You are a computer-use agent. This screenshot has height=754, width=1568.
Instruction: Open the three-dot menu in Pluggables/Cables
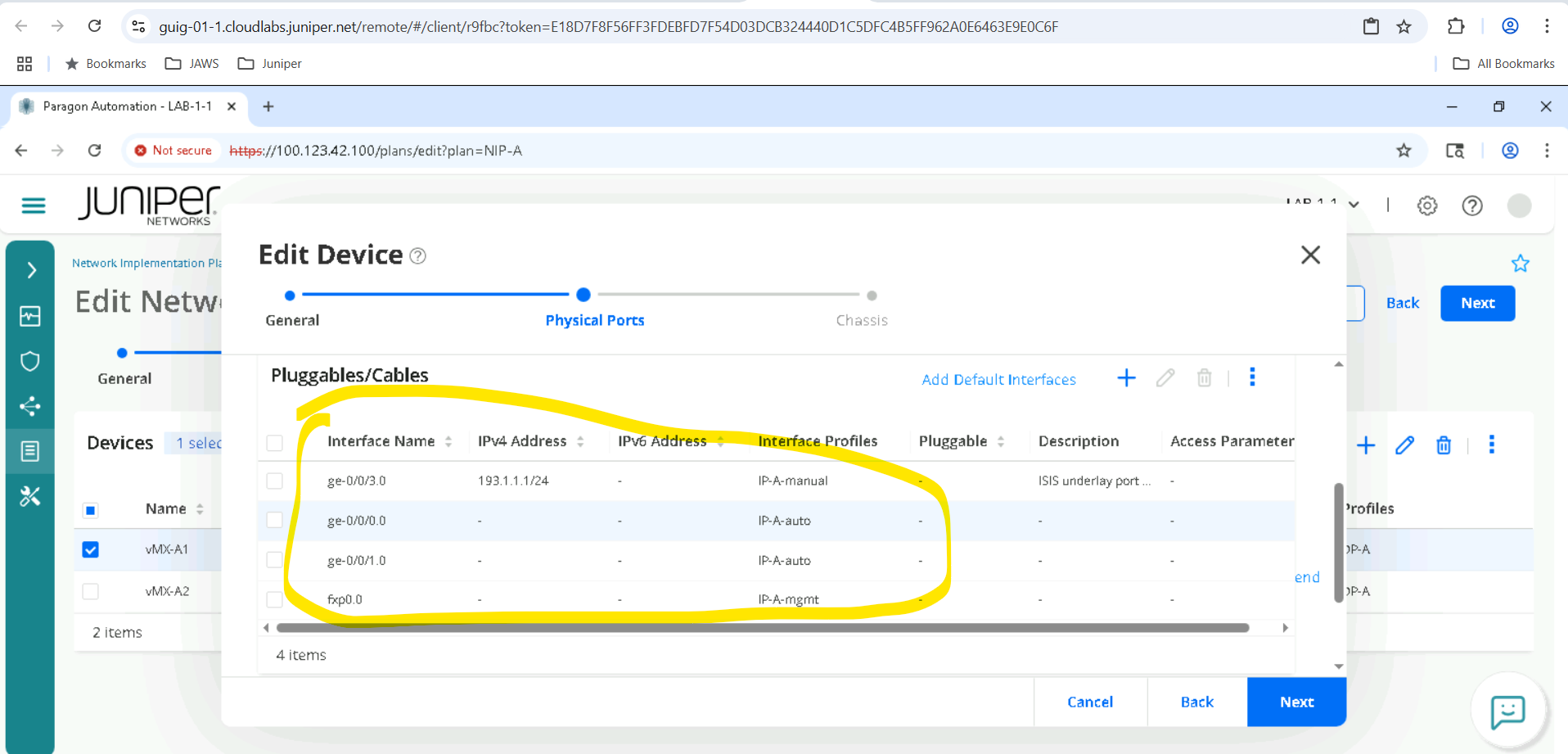[1252, 377]
